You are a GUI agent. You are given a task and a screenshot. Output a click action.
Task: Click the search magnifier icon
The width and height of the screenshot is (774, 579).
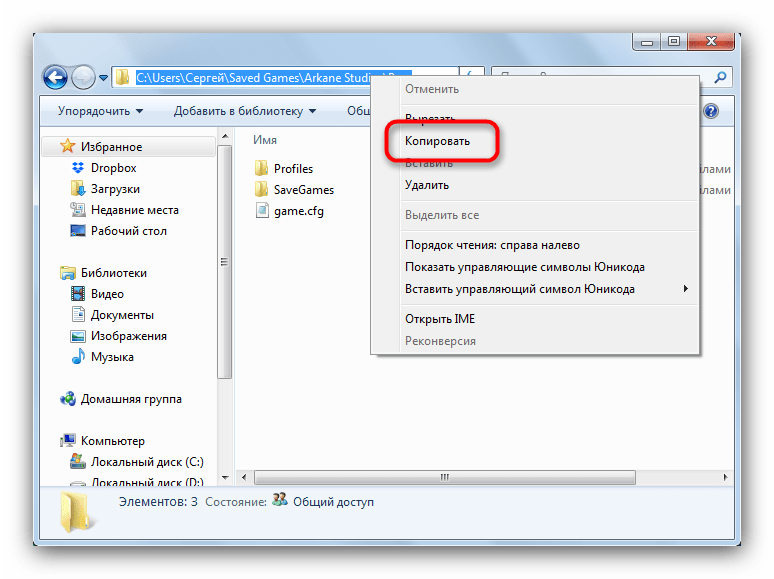click(x=720, y=77)
